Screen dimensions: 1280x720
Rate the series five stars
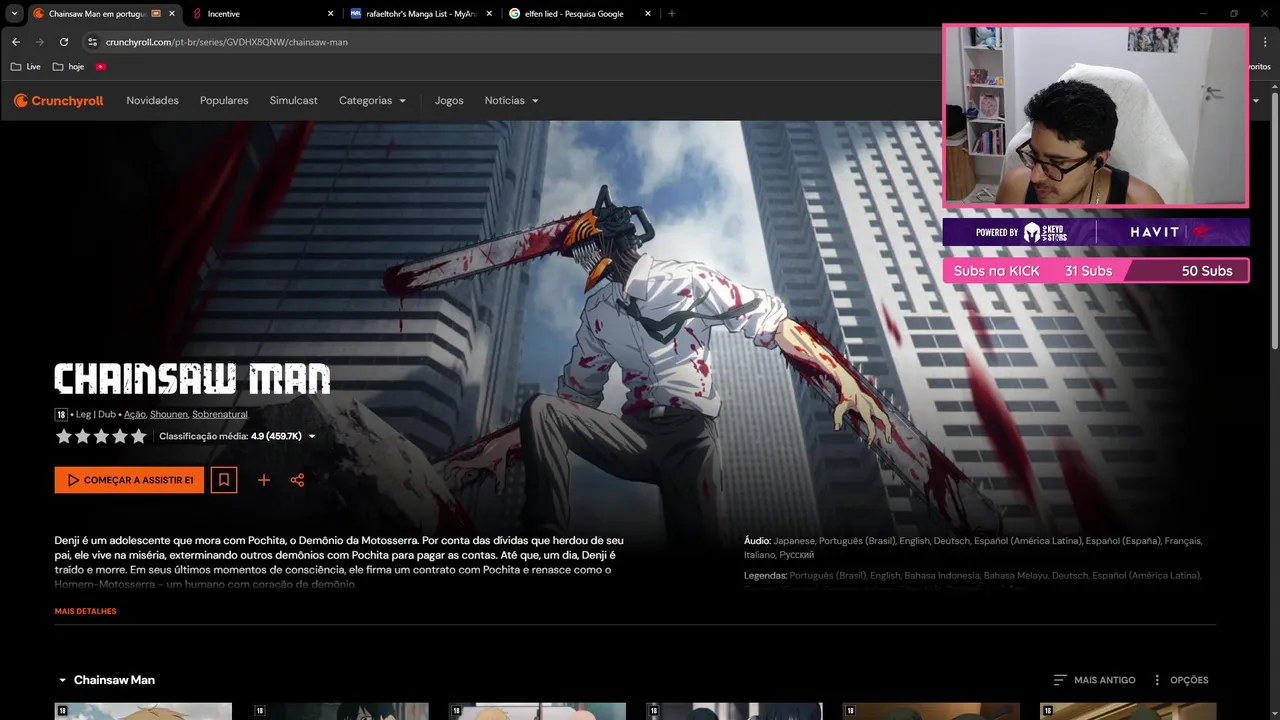[x=138, y=436]
